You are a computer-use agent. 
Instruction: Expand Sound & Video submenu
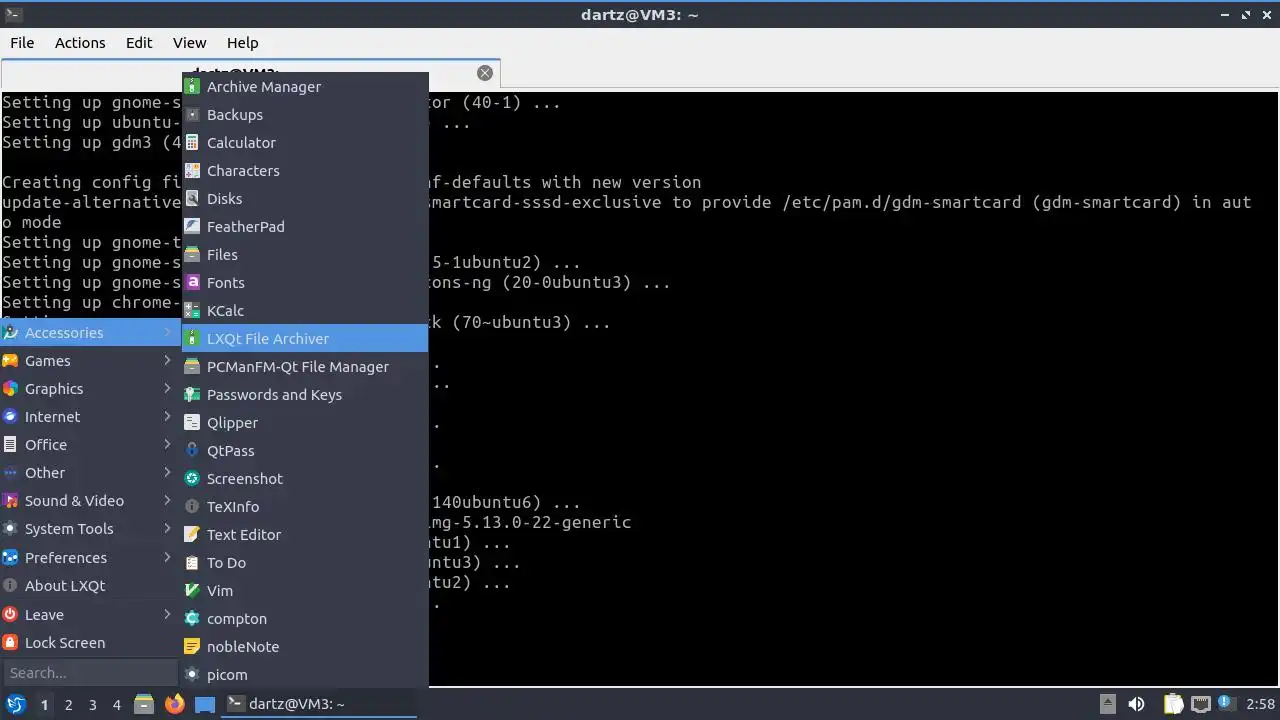click(x=90, y=501)
